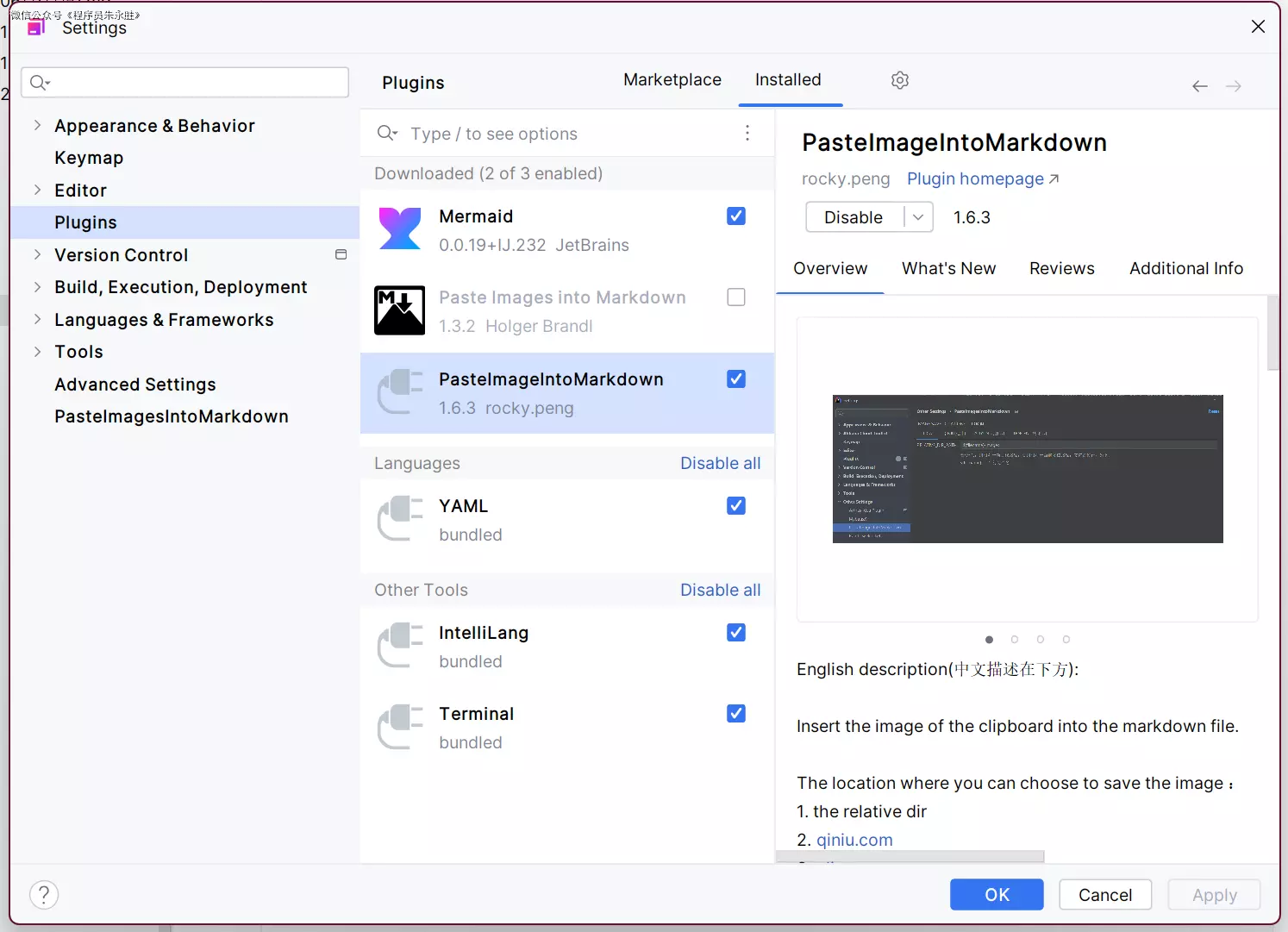Open the three-dot plugin search options menu
Screen dimensions: 1288x932
click(747, 133)
